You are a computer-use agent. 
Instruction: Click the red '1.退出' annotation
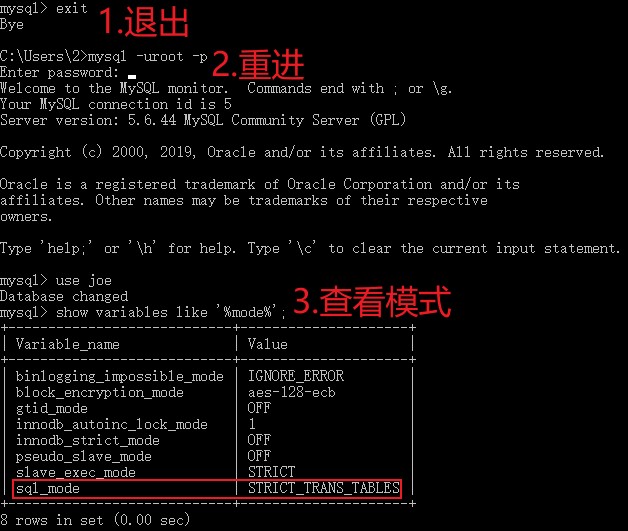pyautogui.click(x=143, y=22)
